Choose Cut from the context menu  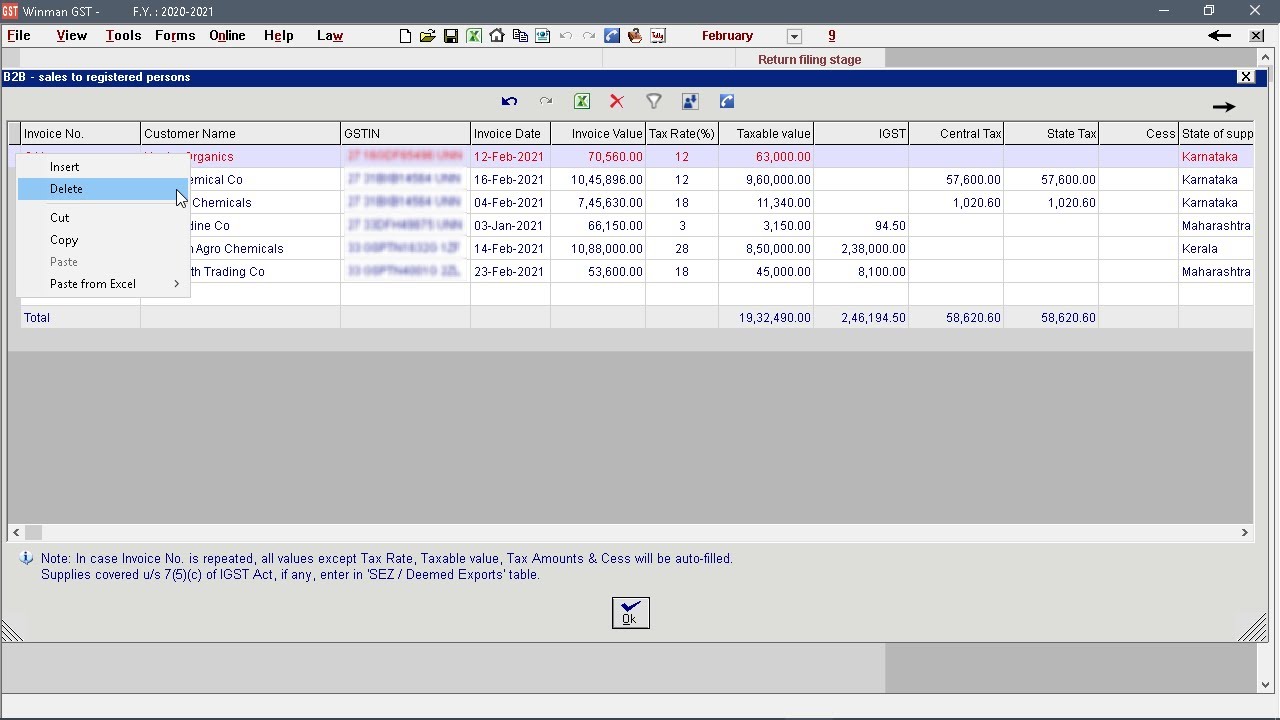[103, 218]
